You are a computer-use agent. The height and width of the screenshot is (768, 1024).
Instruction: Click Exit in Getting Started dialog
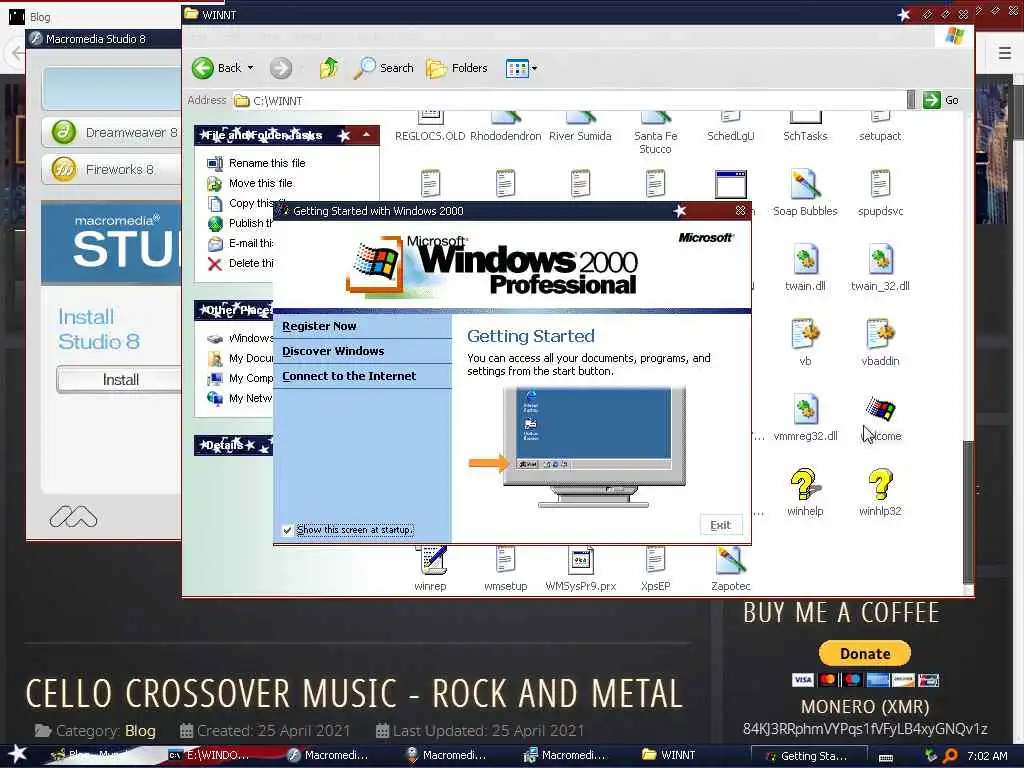pyautogui.click(x=721, y=525)
